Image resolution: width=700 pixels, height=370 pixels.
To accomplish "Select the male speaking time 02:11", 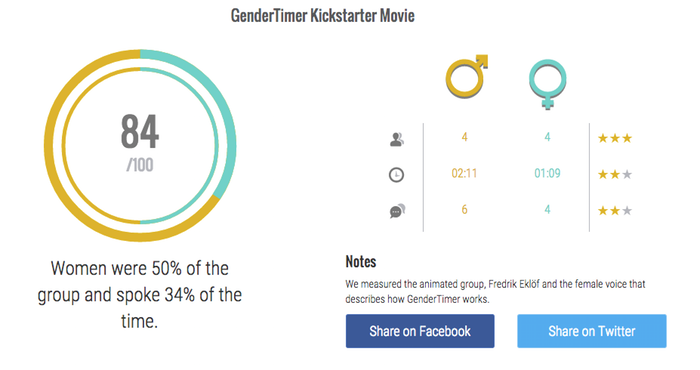I will pyautogui.click(x=464, y=173).
